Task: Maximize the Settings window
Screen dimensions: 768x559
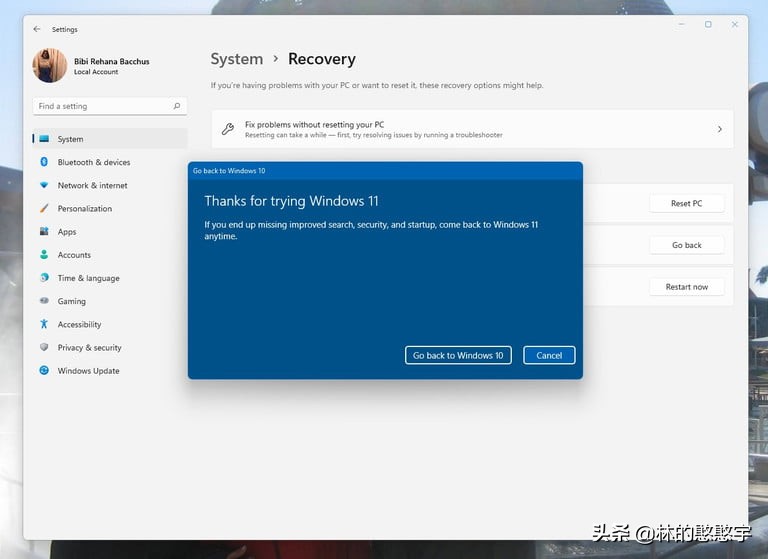Action: pos(708,24)
